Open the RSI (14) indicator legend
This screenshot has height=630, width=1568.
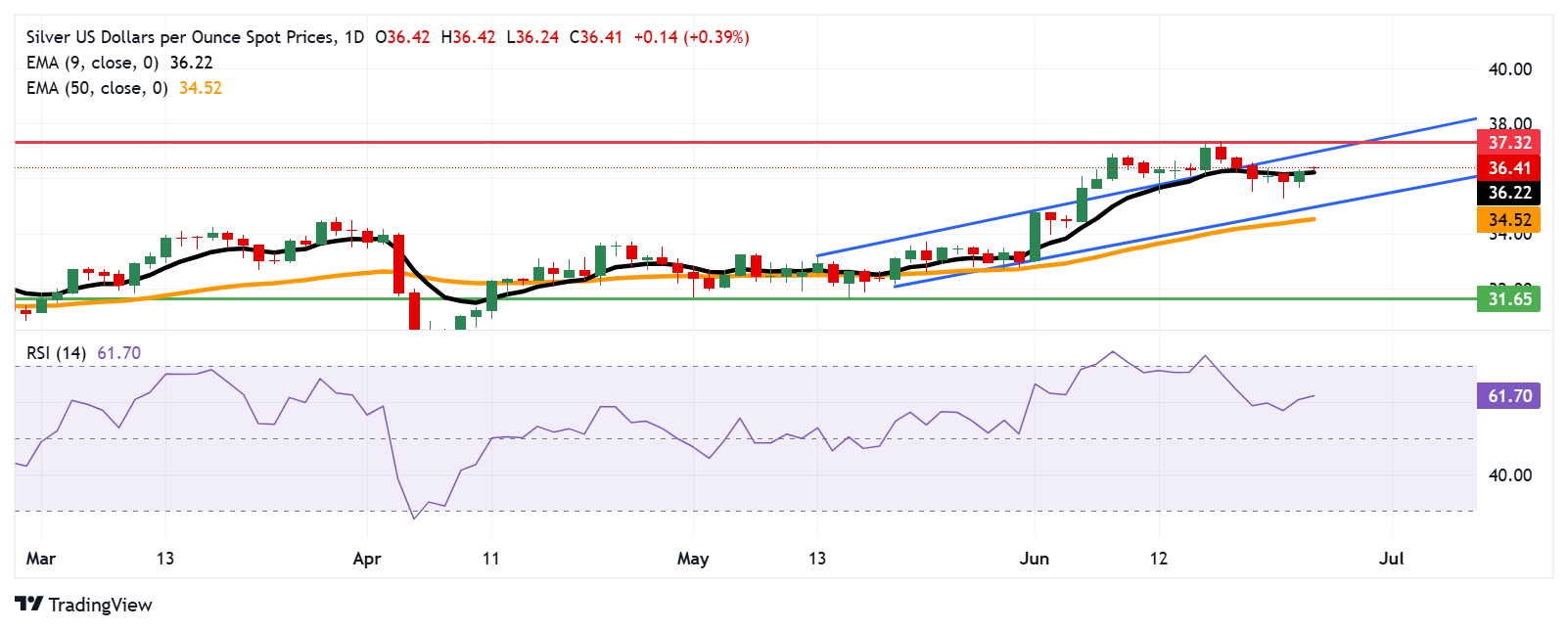(57, 353)
